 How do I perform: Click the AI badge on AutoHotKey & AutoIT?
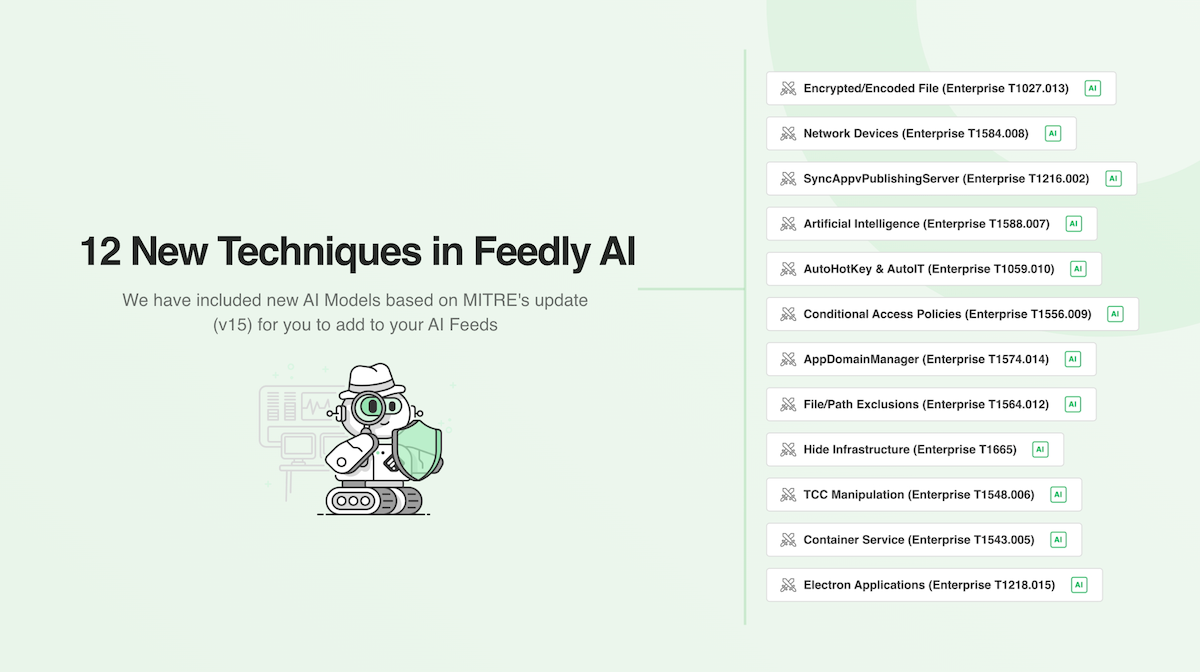(x=1077, y=269)
